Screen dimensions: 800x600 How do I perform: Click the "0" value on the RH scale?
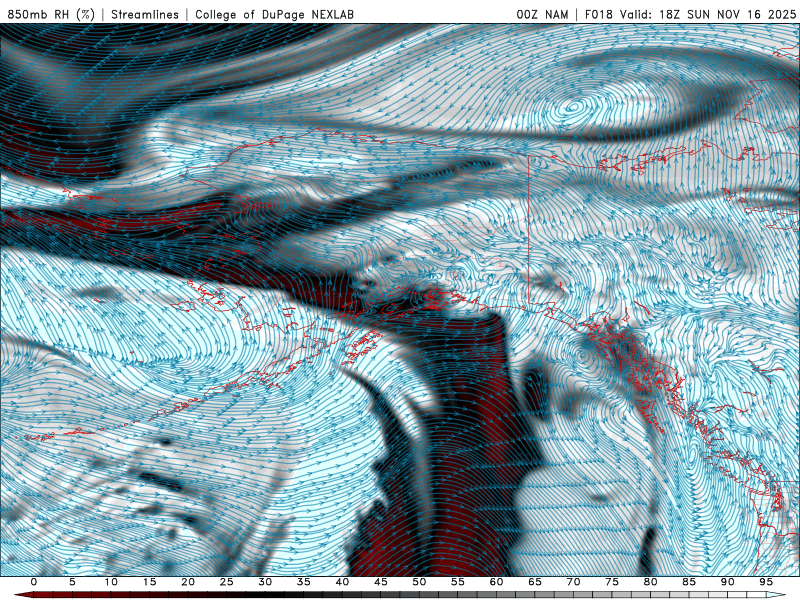click(34, 582)
